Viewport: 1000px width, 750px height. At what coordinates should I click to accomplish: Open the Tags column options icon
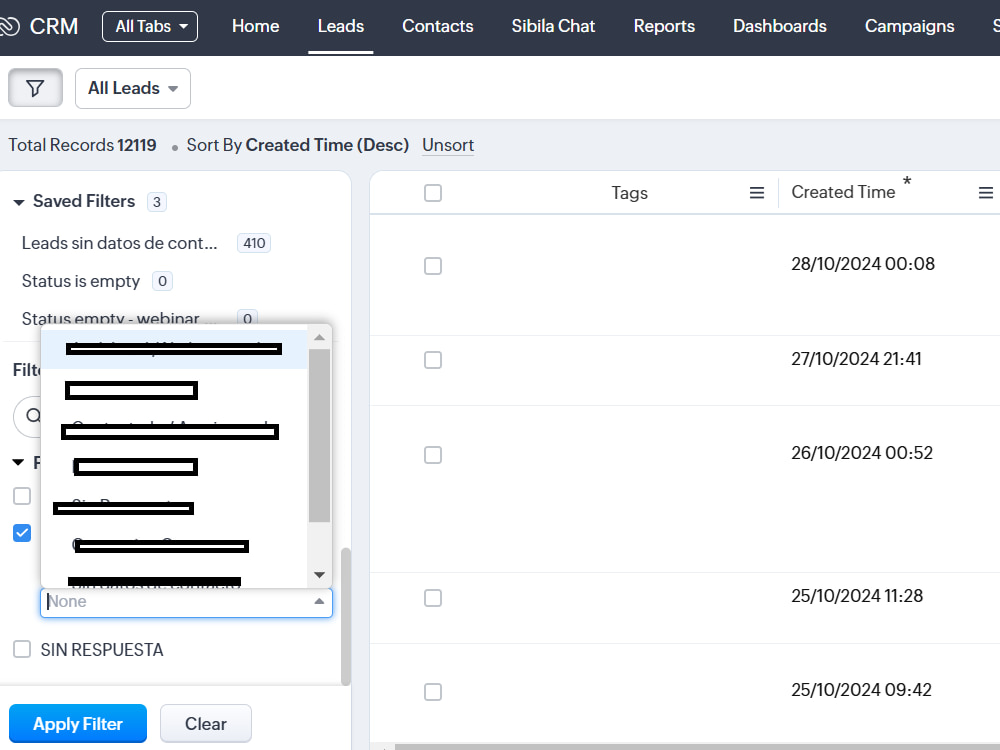click(x=757, y=192)
